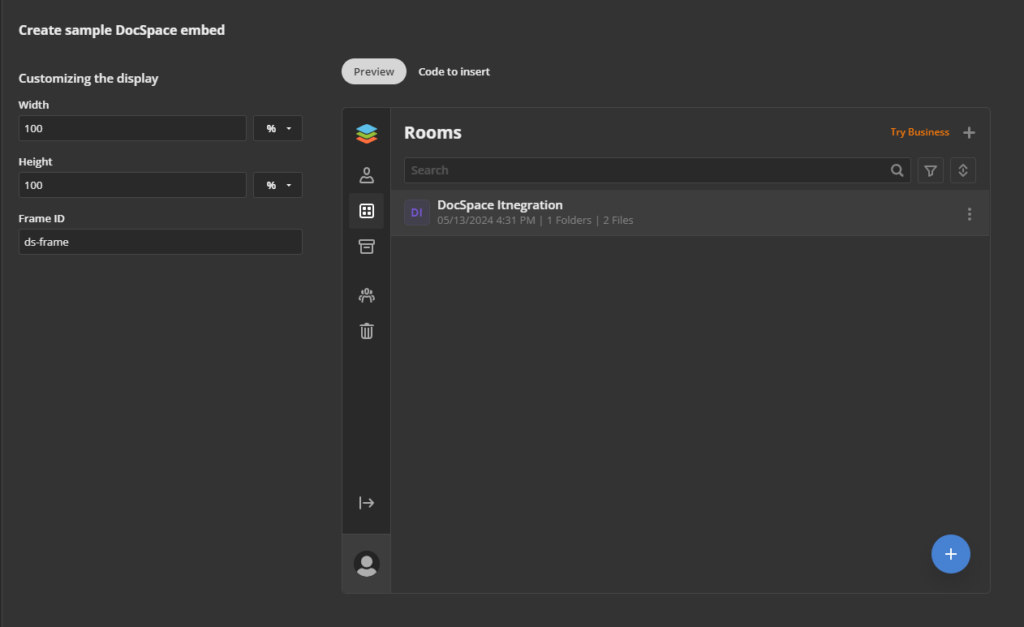Create a new room with the plus button
This screenshot has width=1024, height=627.
tap(969, 131)
